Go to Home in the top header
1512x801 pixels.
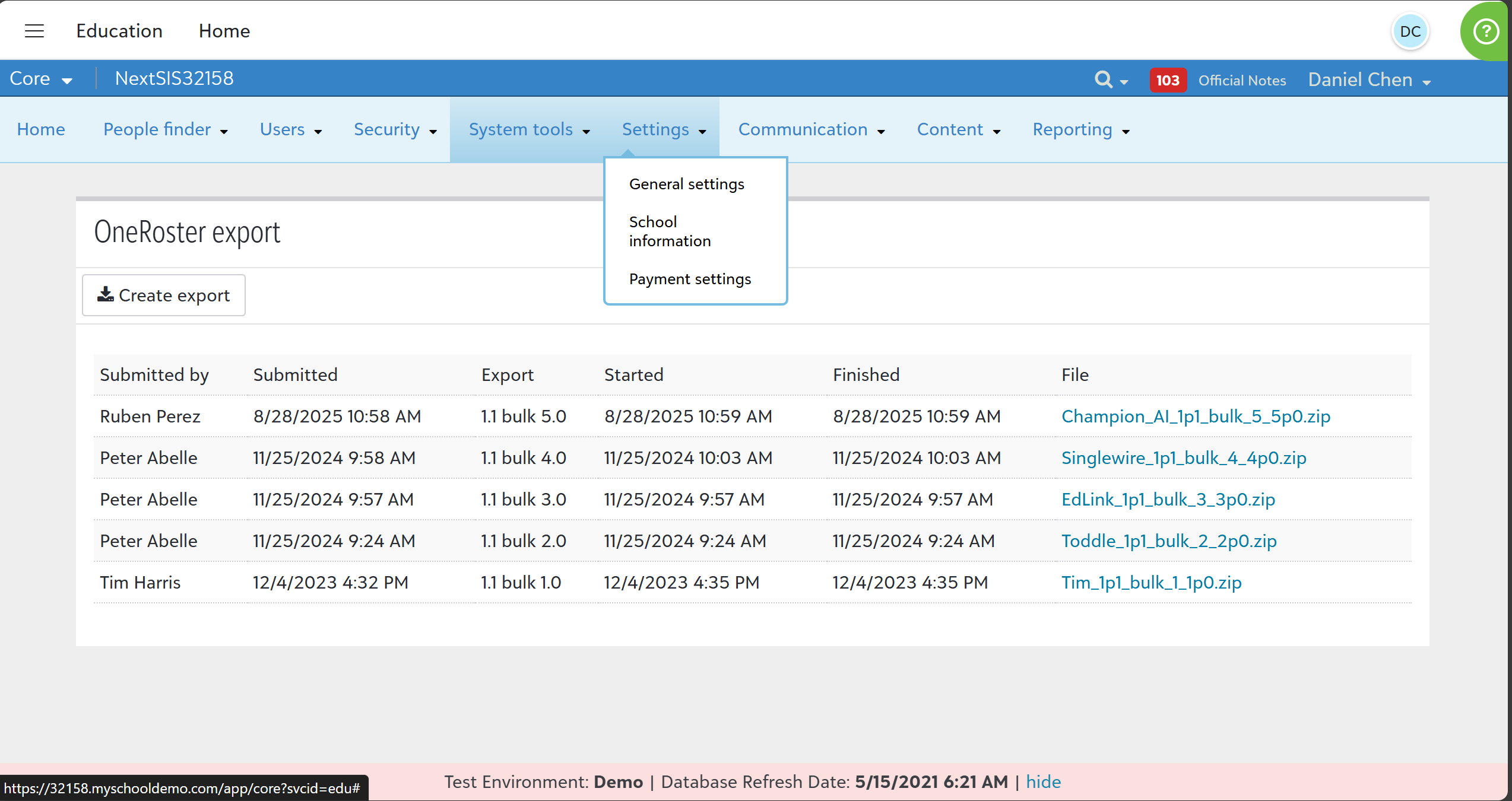click(224, 31)
